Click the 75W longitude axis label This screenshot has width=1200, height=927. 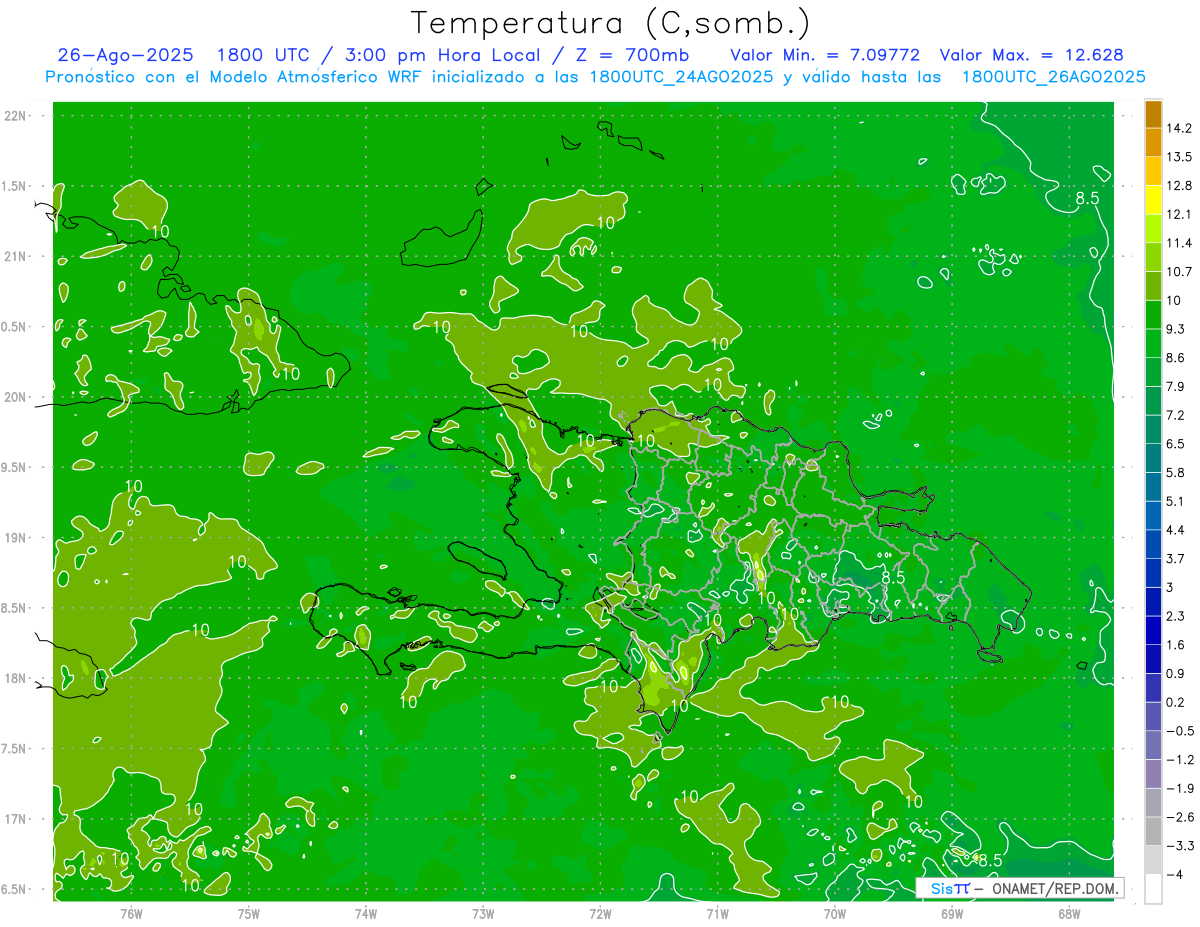pos(249,914)
